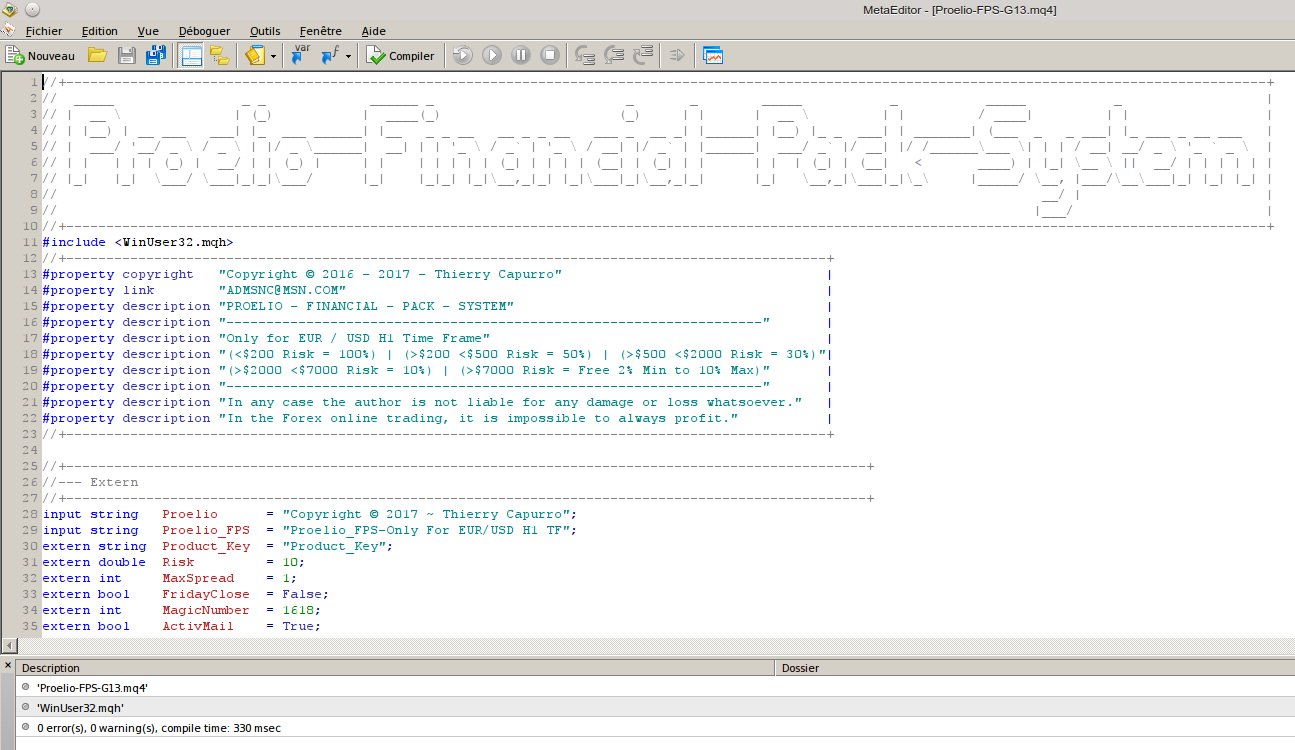Screen dimensions: 1295x750
Task: Click the Step Into debug icon
Action: tap(586, 56)
